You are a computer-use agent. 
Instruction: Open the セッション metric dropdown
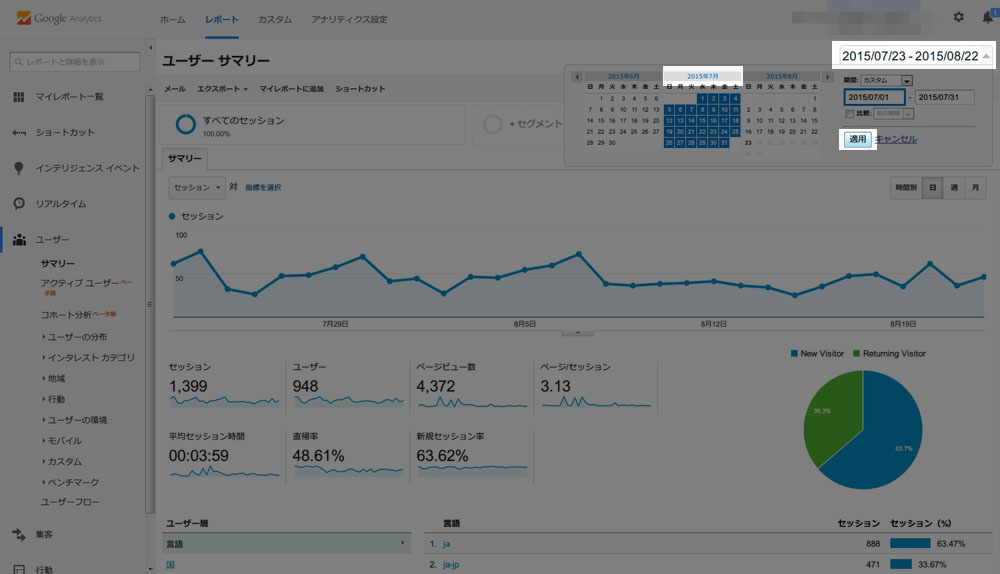click(197, 188)
